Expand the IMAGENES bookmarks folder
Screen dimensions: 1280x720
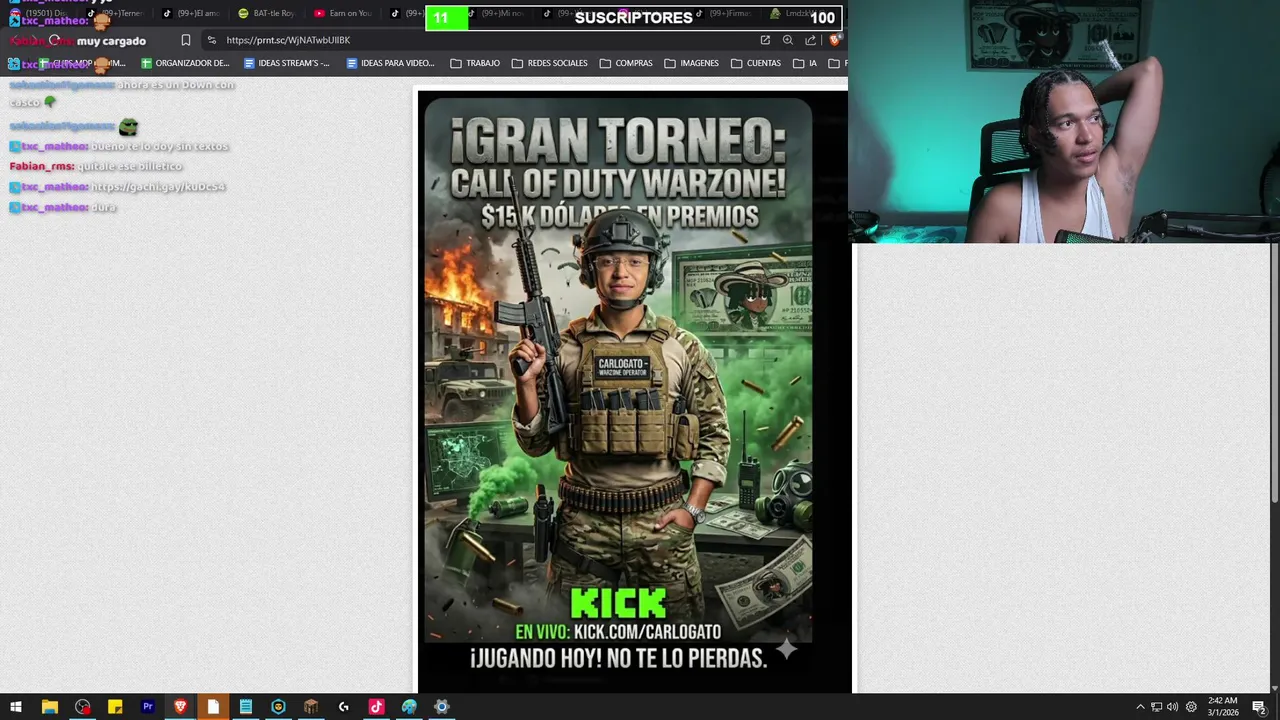point(692,63)
